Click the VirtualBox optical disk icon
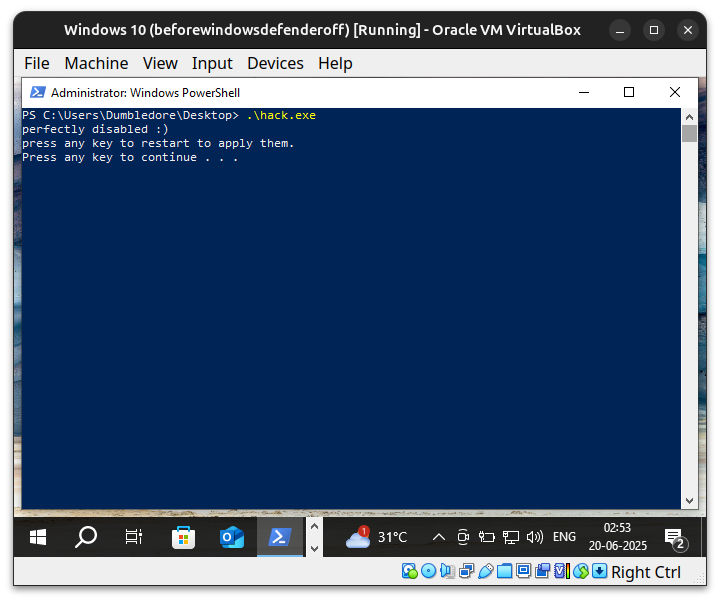 click(428, 571)
